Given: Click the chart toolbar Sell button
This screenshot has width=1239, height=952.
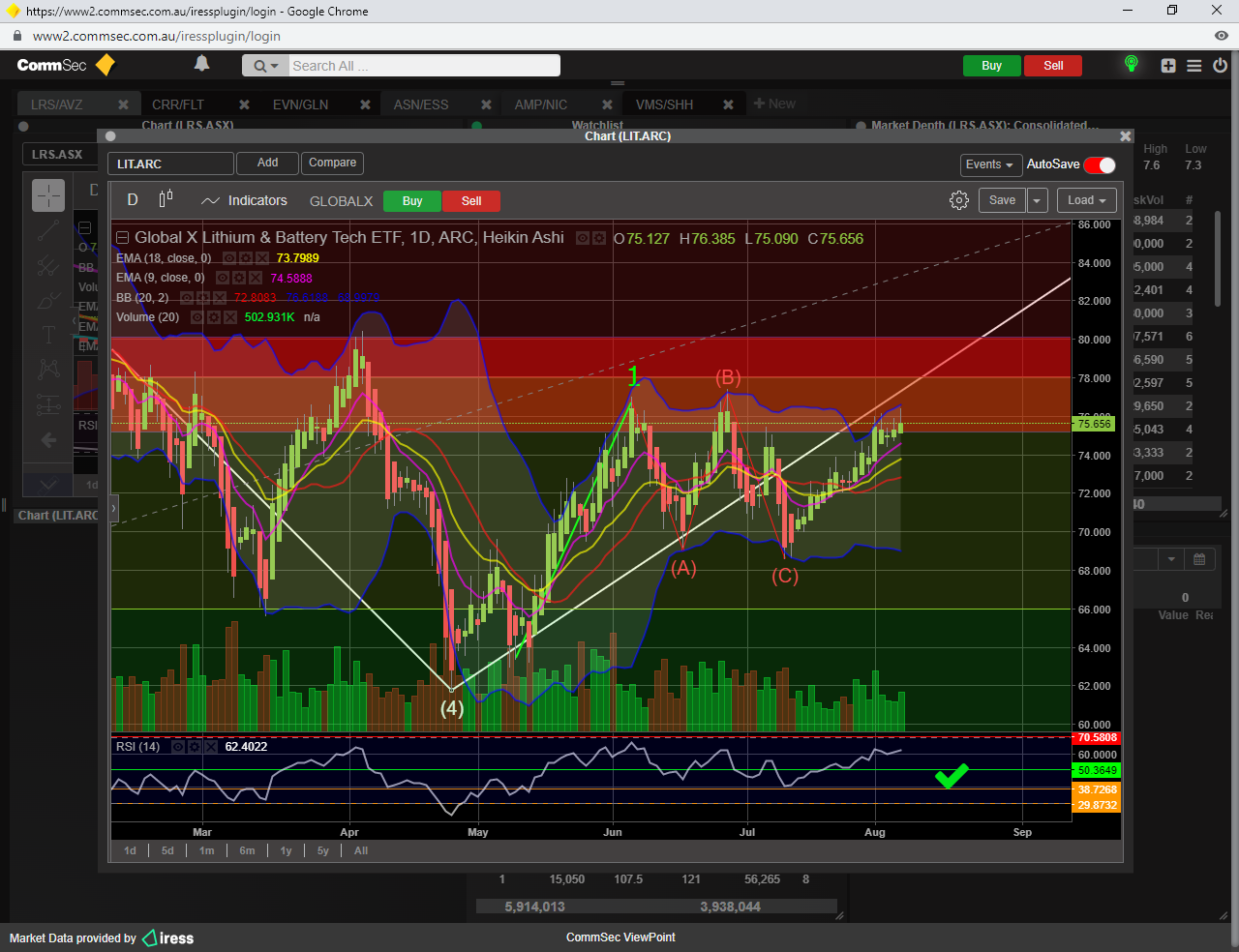Looking at the screenshot, I should (x=471, y=201).
